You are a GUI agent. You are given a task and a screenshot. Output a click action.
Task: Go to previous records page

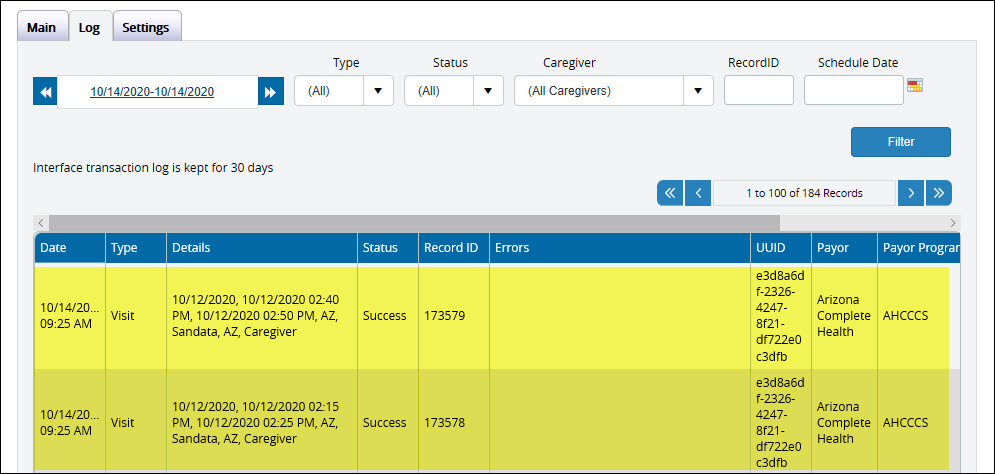click(x=698, y=193)
